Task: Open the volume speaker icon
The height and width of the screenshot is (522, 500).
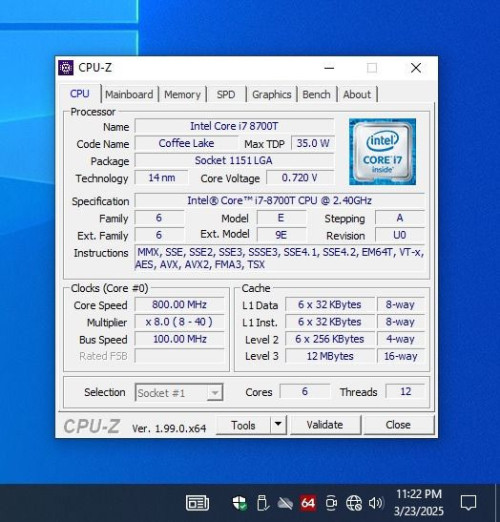Action: (376, 503)
